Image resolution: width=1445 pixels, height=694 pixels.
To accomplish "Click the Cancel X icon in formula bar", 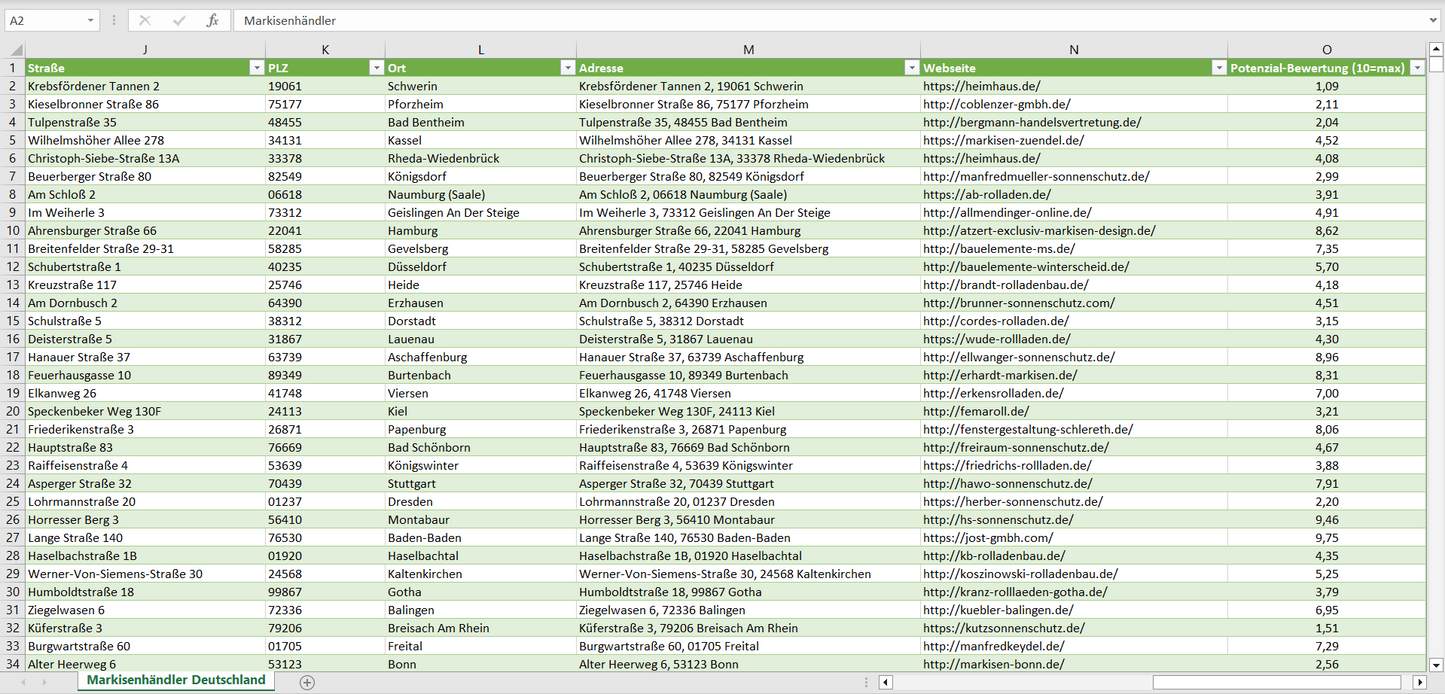I will [x=145, y=20].
